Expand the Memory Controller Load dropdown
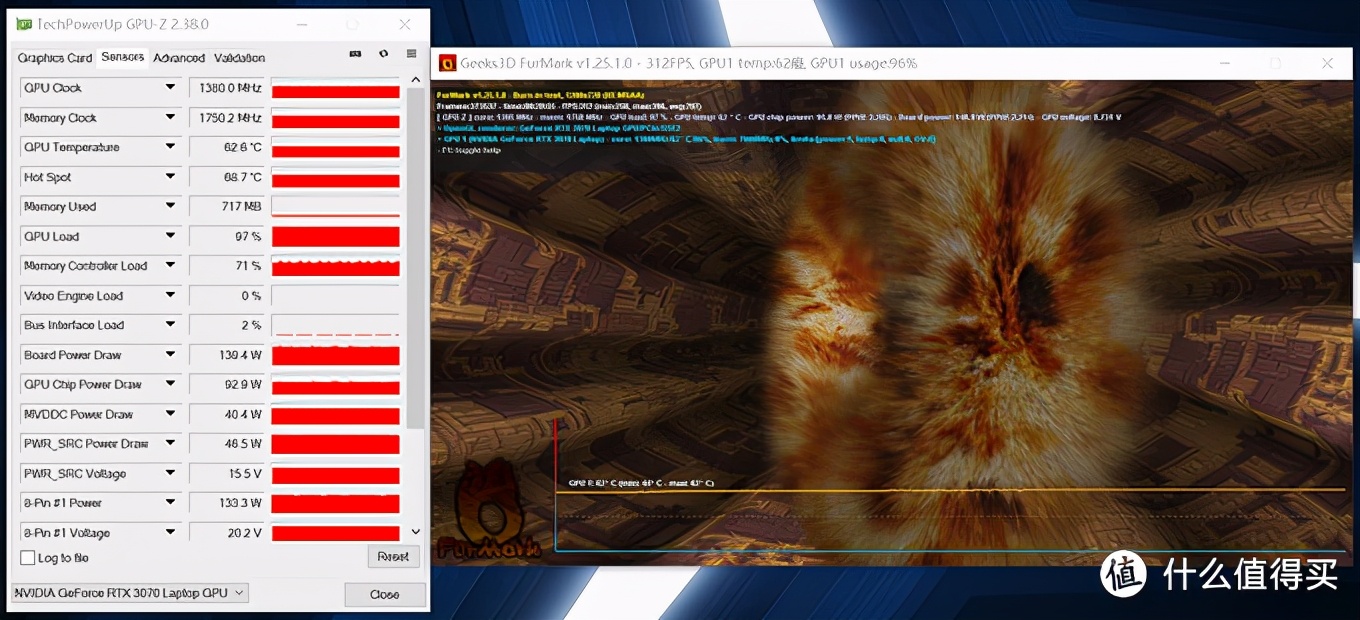The height and width of the screenshot is (620, 1360). click(170, 266)
